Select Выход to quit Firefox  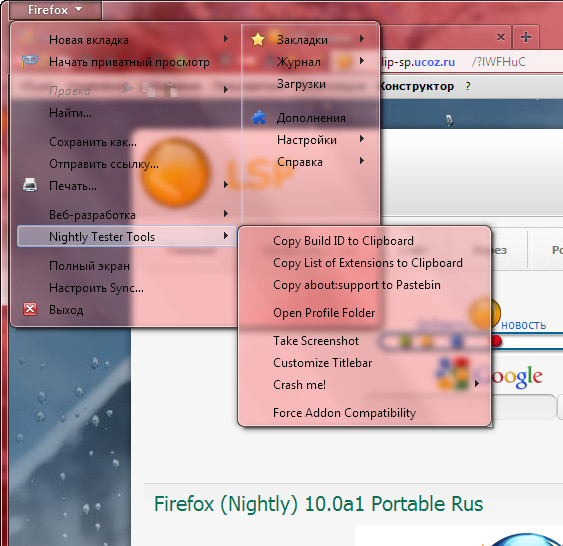66,310
